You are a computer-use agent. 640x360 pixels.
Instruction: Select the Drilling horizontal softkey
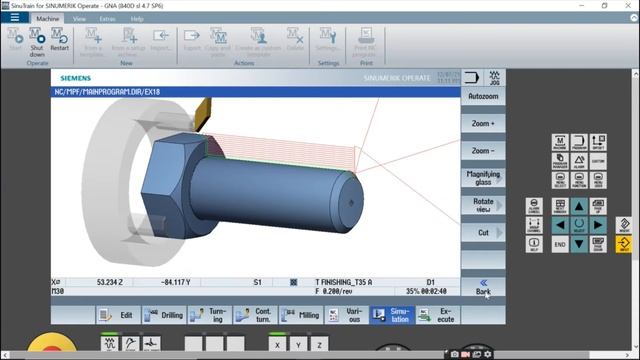[x=164, y=315]
